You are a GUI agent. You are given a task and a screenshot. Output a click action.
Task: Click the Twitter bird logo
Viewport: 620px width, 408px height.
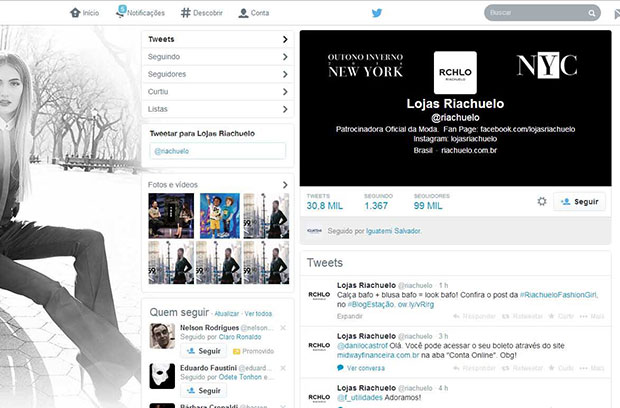(377, 13)
